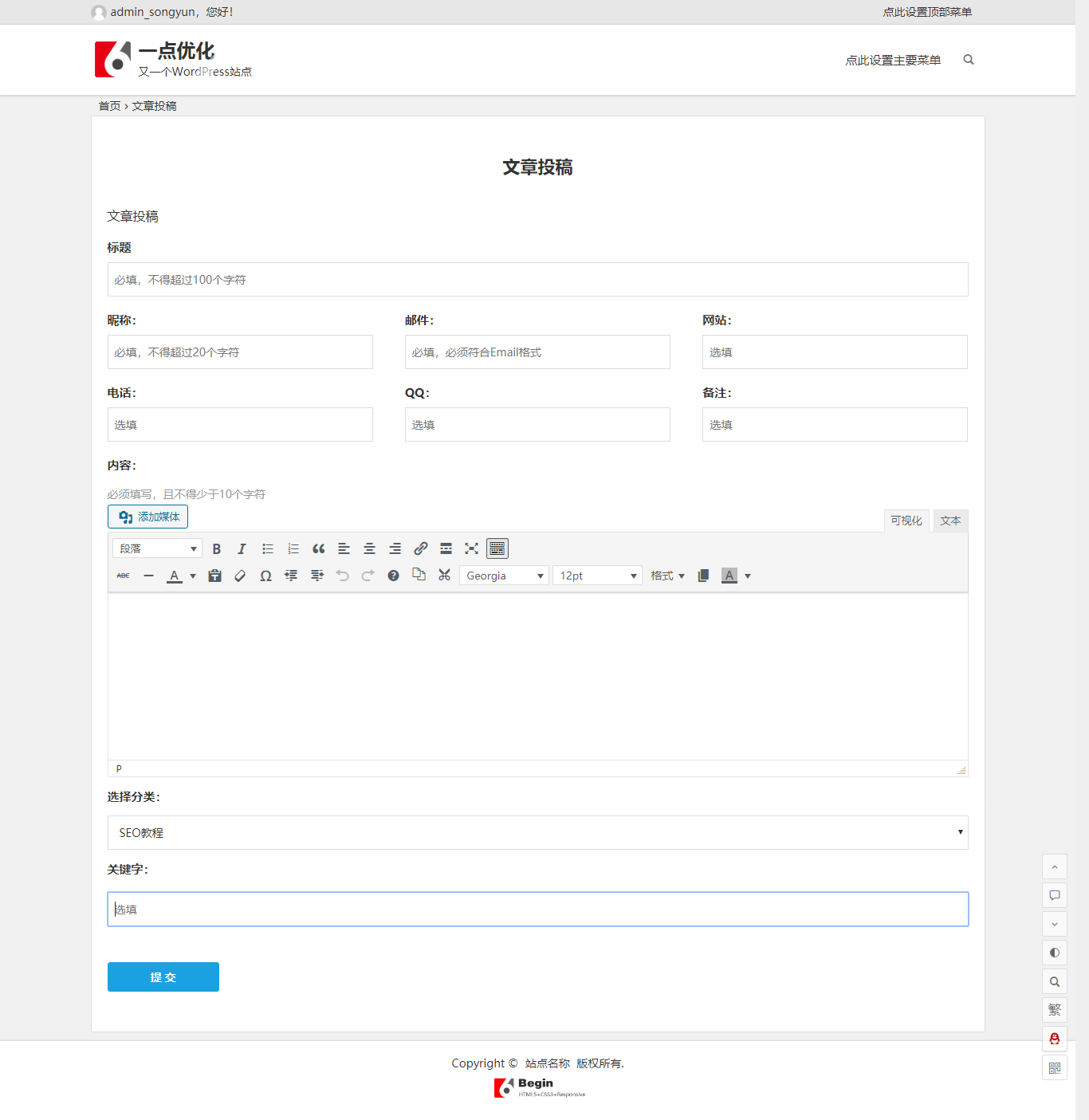Apply the background highlight color A
1089x1120 pixels.
coord(729,576)
